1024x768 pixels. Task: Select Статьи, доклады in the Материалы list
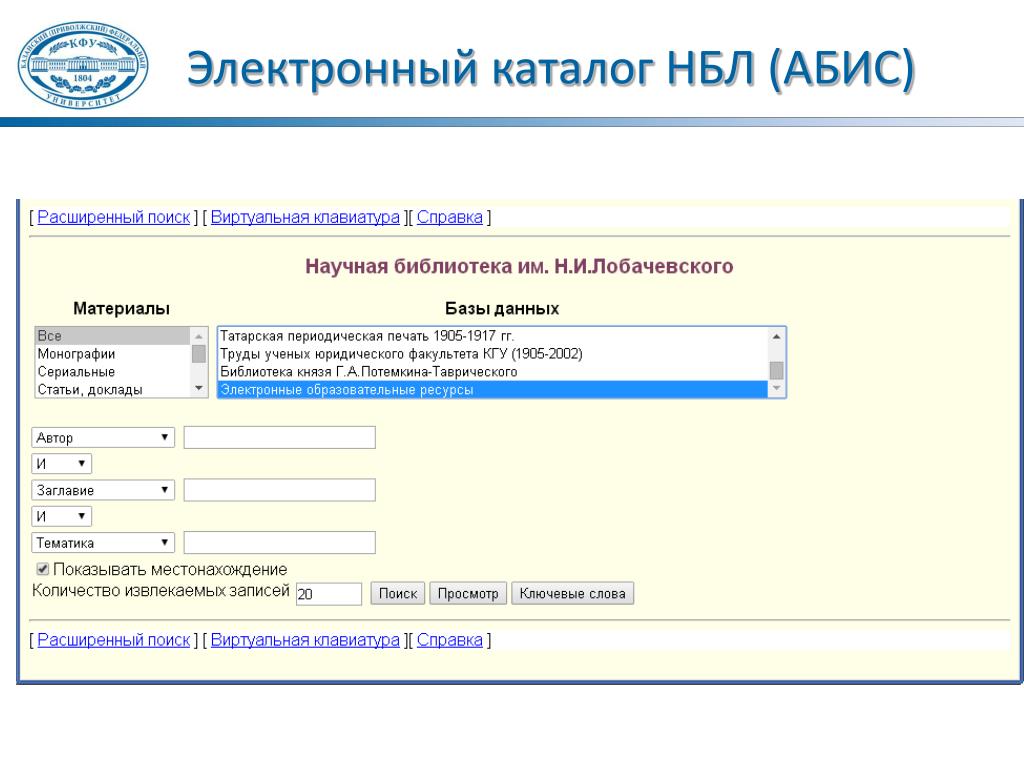(112, 390)
